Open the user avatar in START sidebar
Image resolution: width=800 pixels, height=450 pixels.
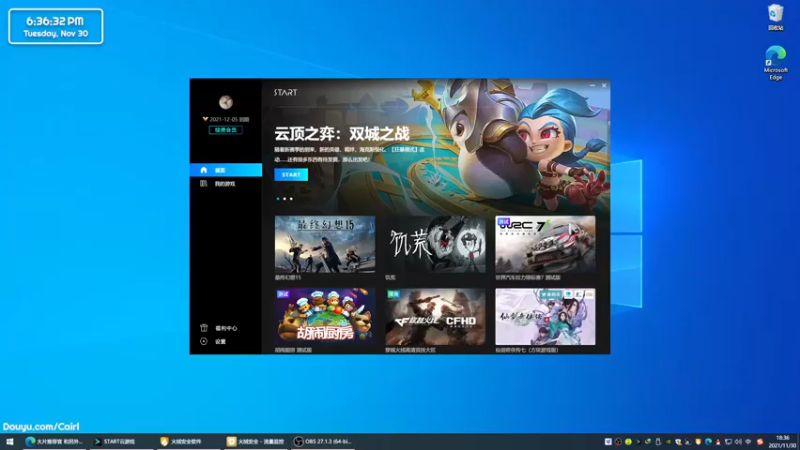pyautogui.click(x=226, y=102)
